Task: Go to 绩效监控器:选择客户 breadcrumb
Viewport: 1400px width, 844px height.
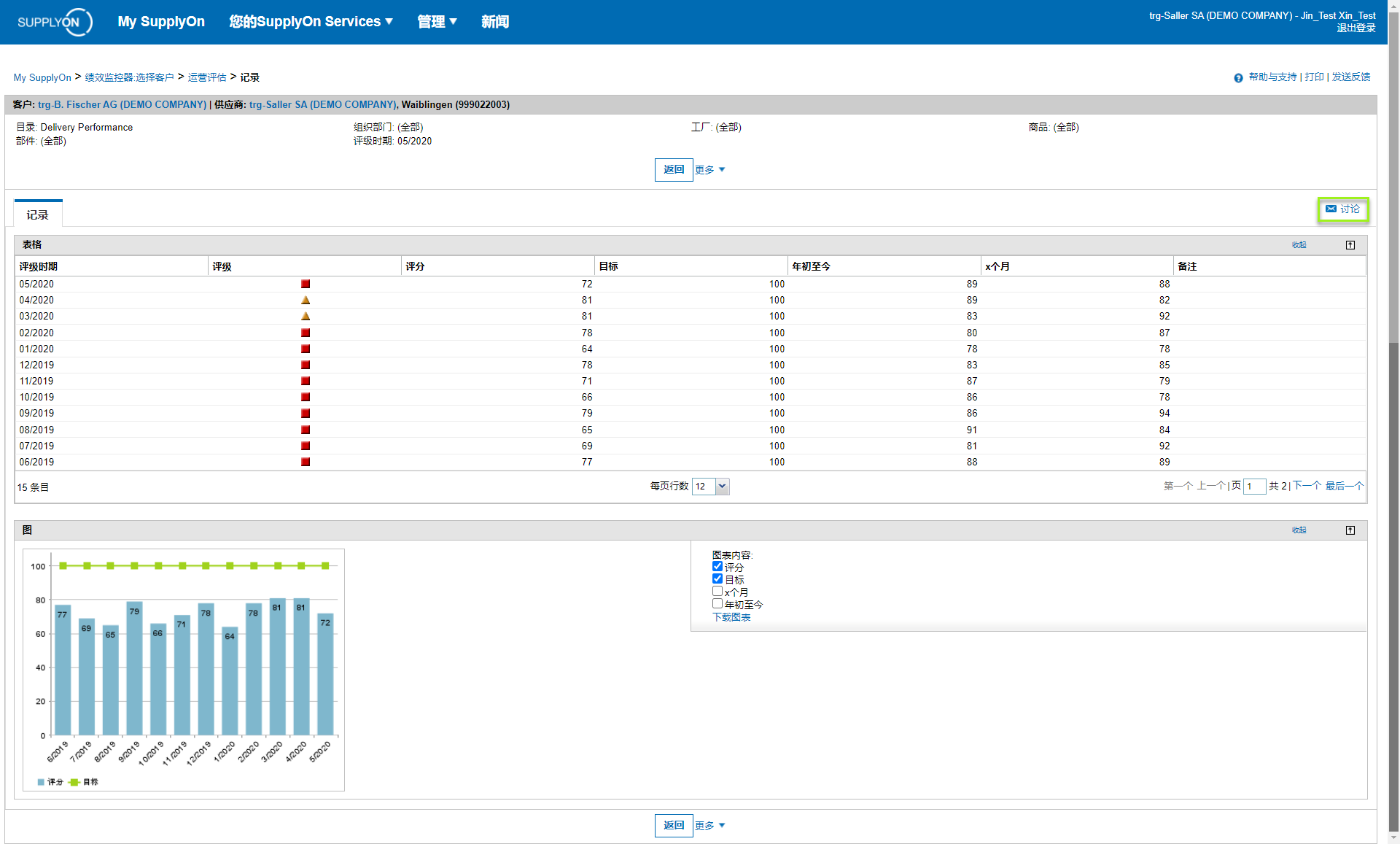Action: [129, 77]
